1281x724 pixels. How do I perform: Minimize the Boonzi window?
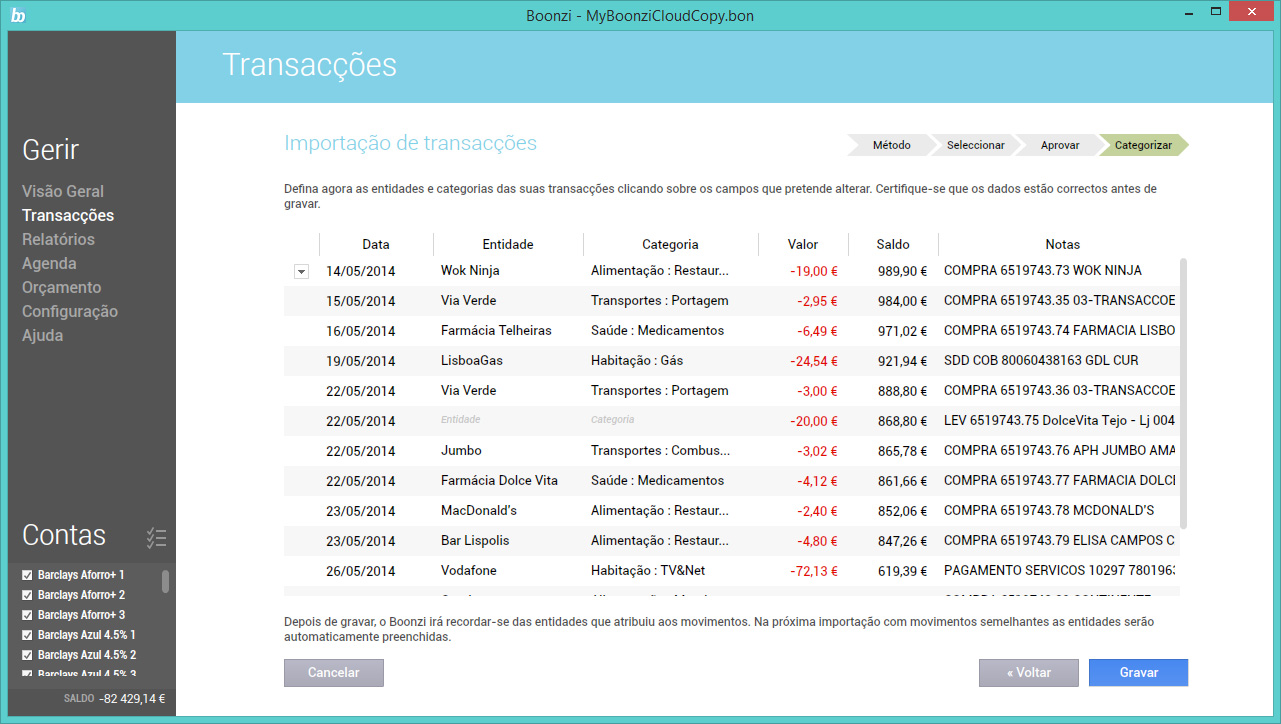pos(1186,12)
